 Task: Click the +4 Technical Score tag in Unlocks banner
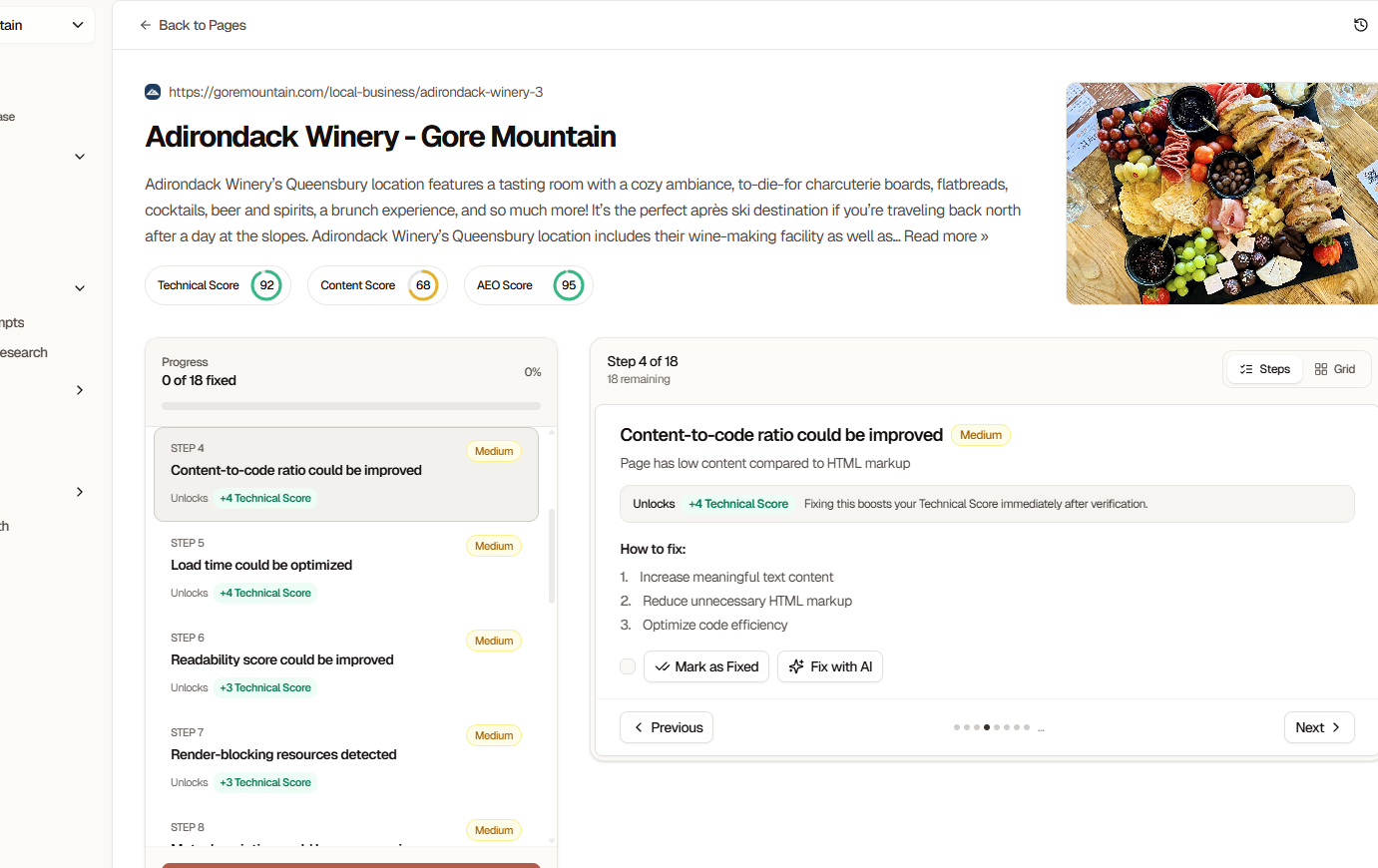coord(738,504)
